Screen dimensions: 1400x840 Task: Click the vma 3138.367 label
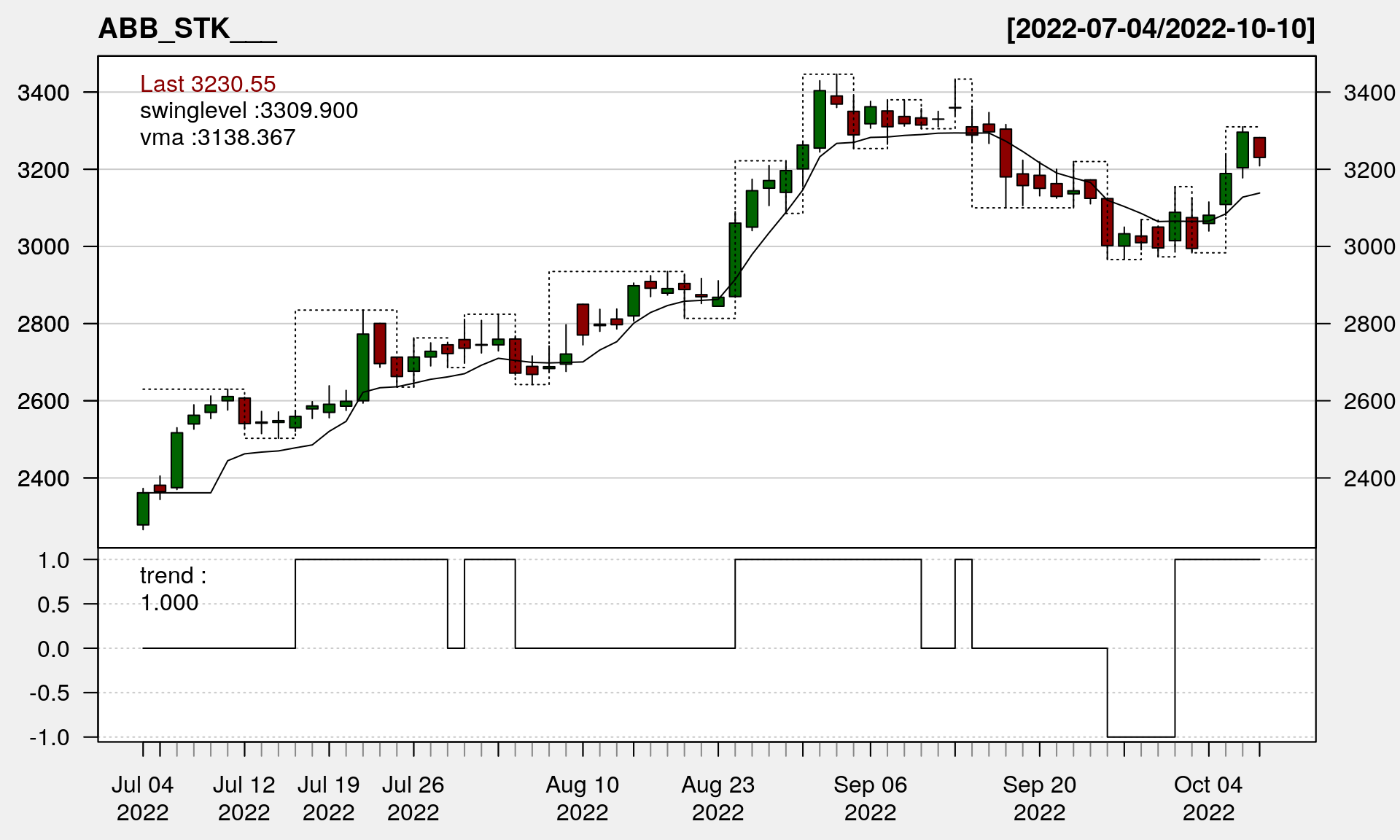pyautogui.click(x=217, y=138)
